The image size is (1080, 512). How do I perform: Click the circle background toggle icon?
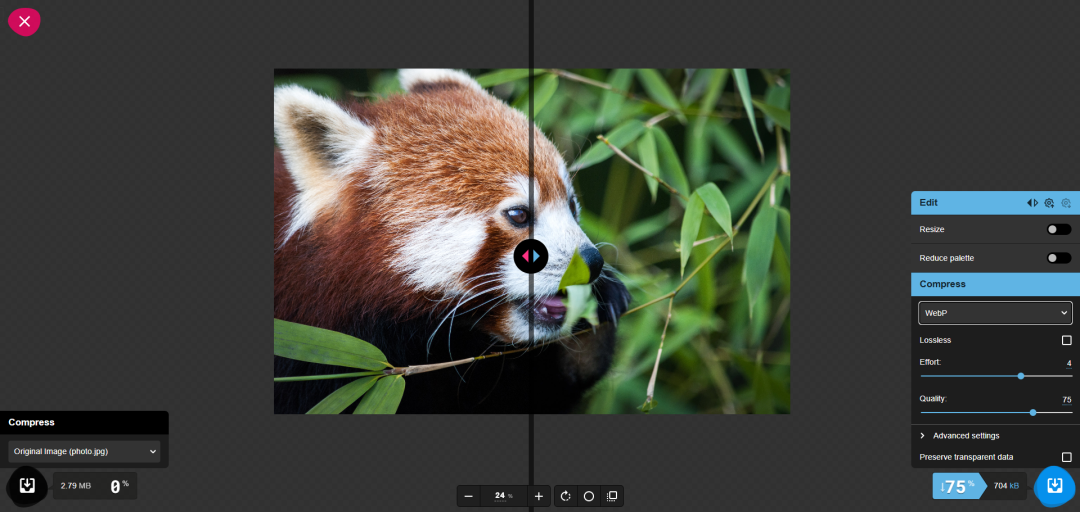click(x=589, y=496)
